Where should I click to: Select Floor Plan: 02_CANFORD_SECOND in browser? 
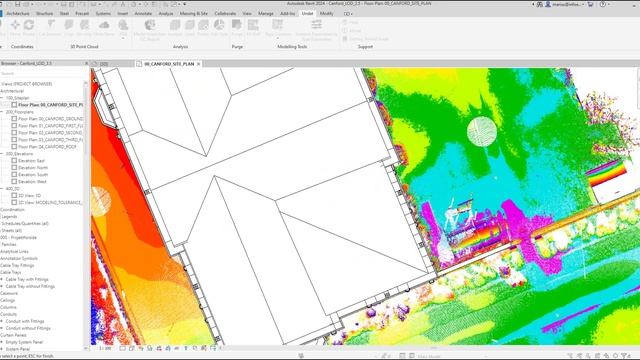point(50,133)
